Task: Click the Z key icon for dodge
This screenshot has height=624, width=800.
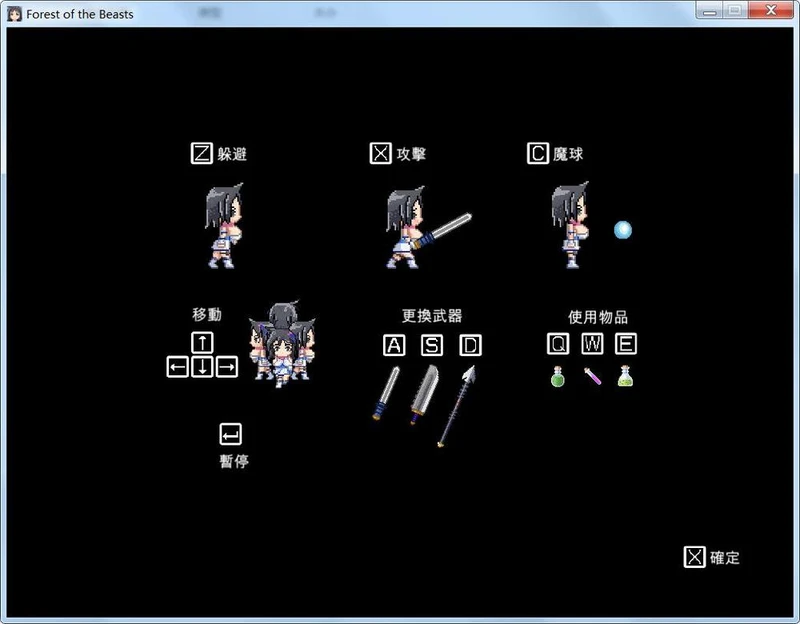Action: coord(201,153)
